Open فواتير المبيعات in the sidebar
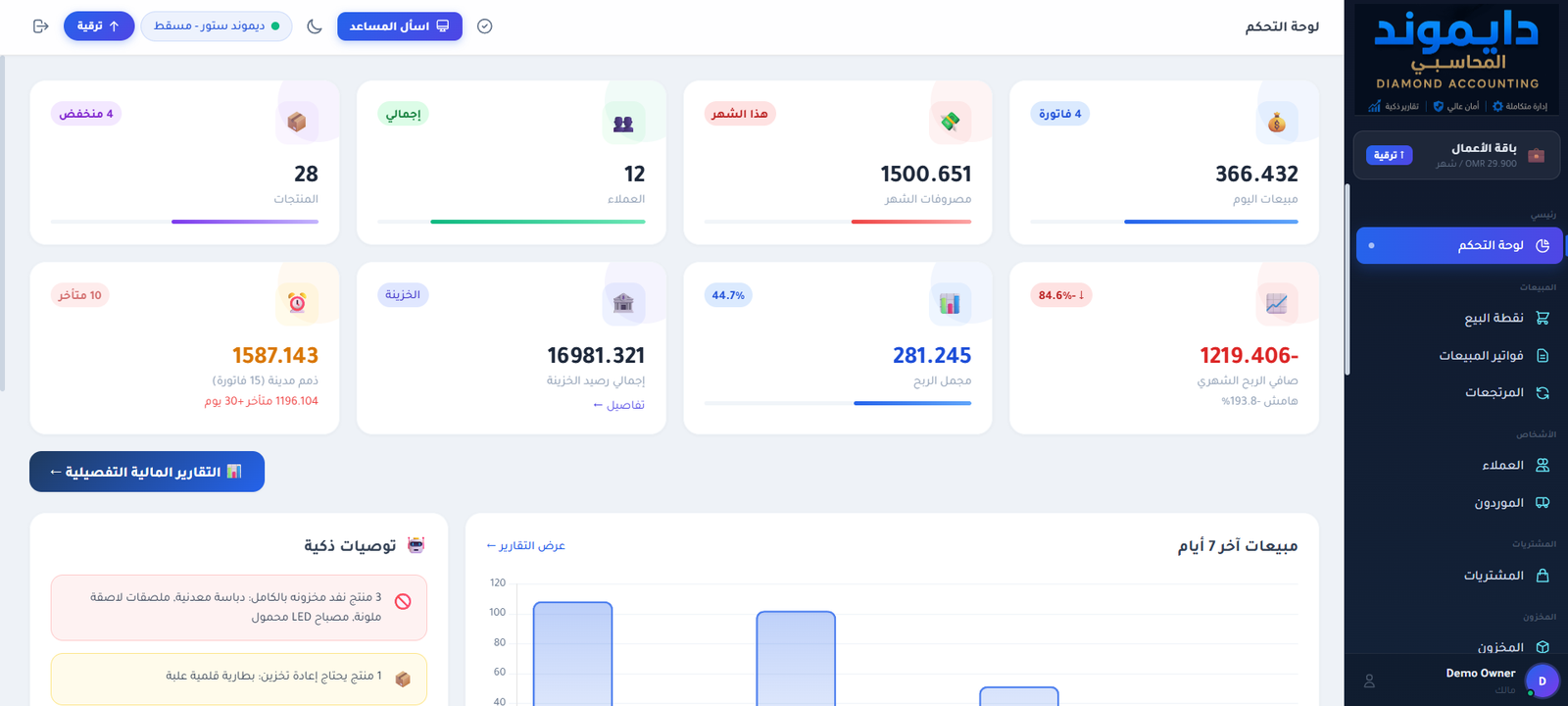The height and width of the screenshot is (706, 1568). (1458, 355)
